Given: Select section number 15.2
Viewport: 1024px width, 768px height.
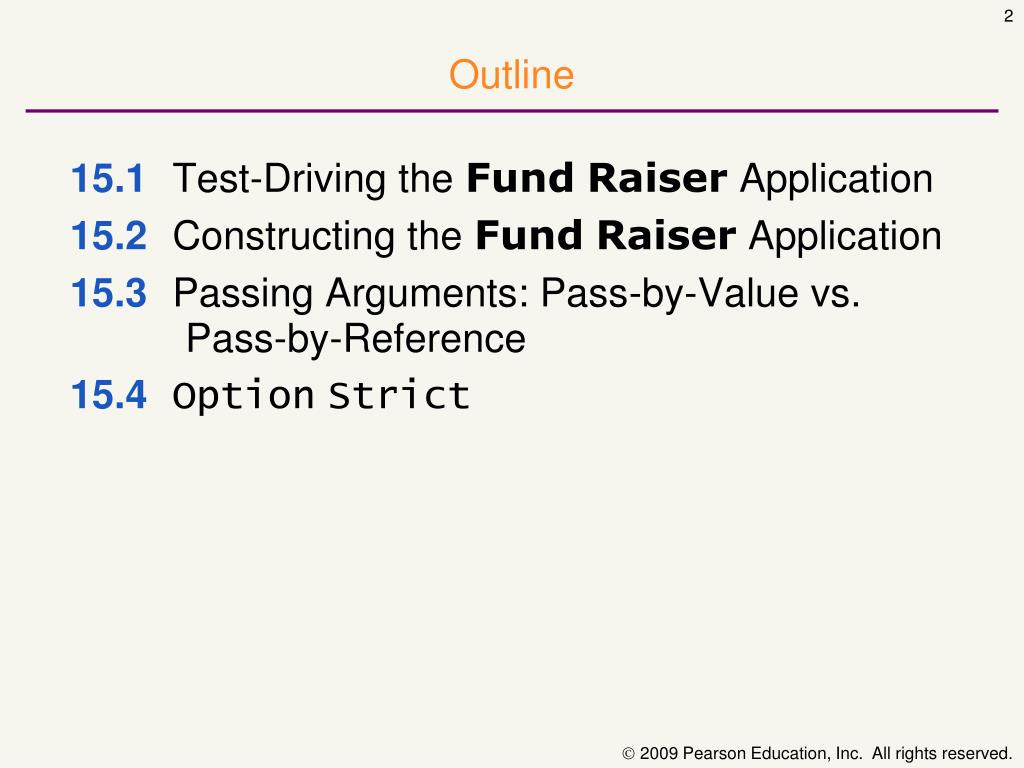Looking at the screenshot, I should [x=108, y=236].
